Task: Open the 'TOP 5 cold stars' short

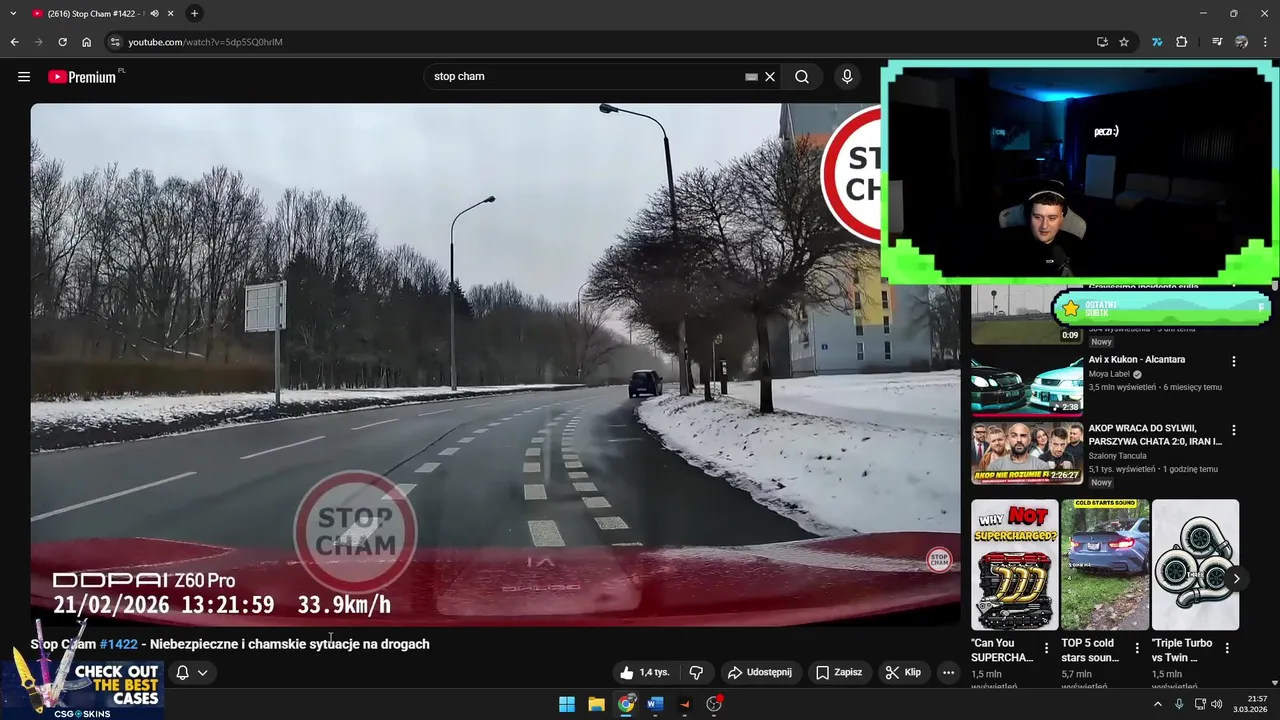Action: pos(1104,565)
